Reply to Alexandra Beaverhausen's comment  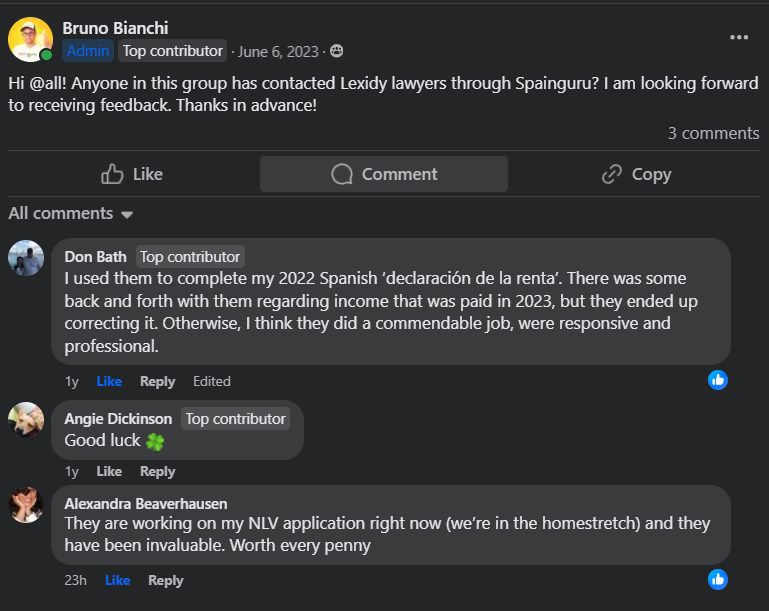tap(165, 580)
